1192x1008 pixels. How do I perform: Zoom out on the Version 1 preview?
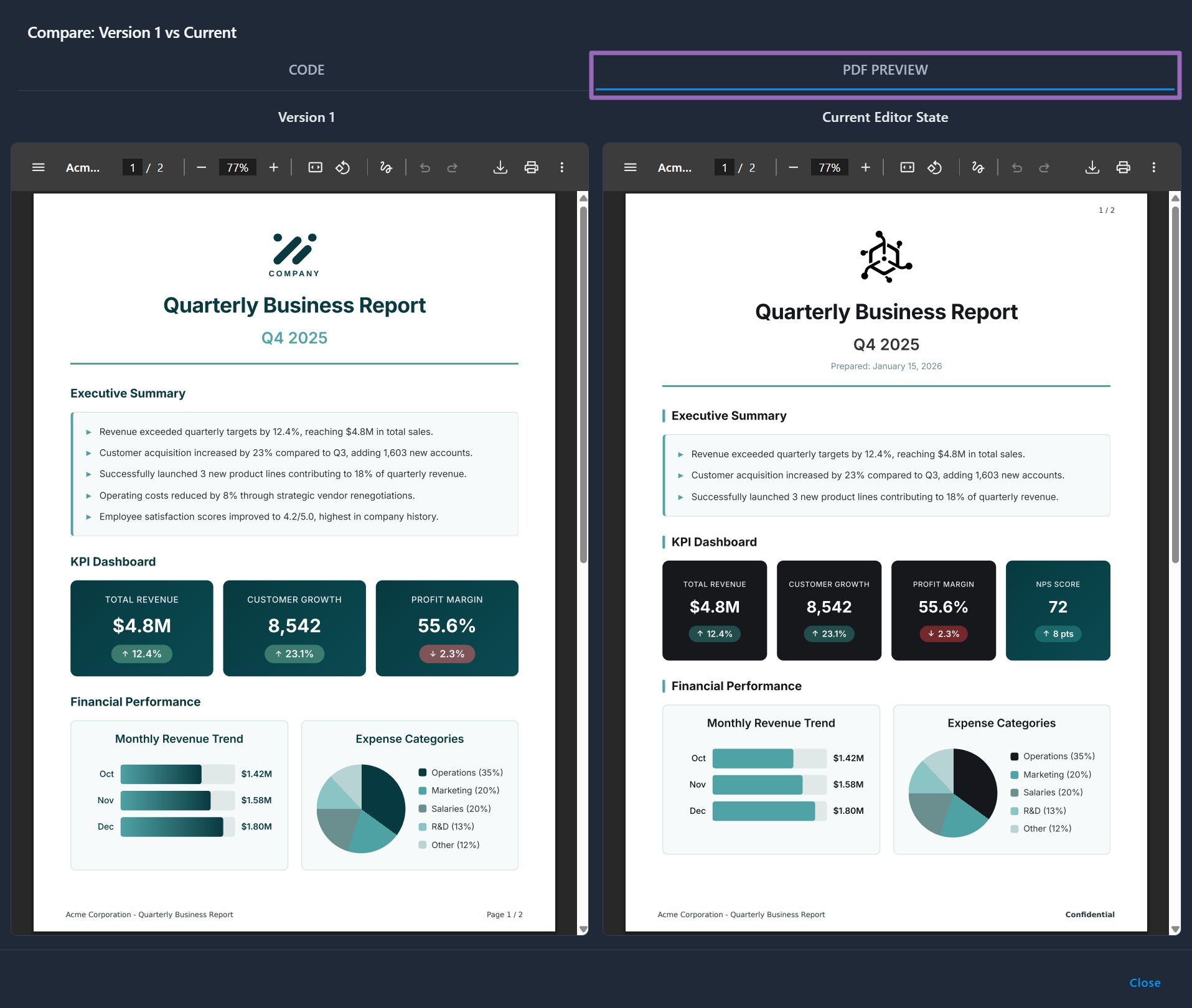[x=201, y=167]
